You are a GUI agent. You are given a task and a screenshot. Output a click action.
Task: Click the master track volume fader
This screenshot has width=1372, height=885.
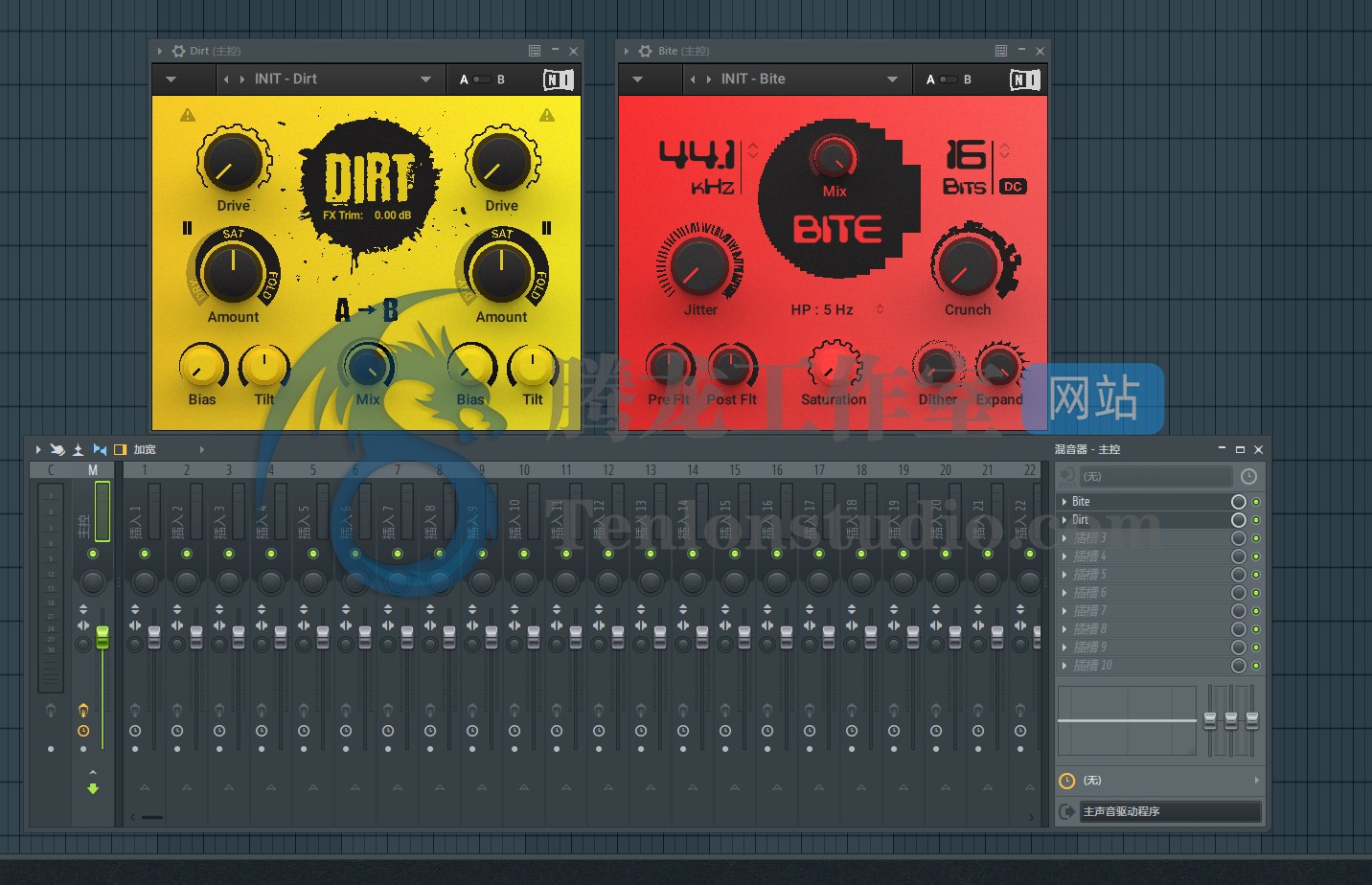pyautogui.click(x=103, y=637)
